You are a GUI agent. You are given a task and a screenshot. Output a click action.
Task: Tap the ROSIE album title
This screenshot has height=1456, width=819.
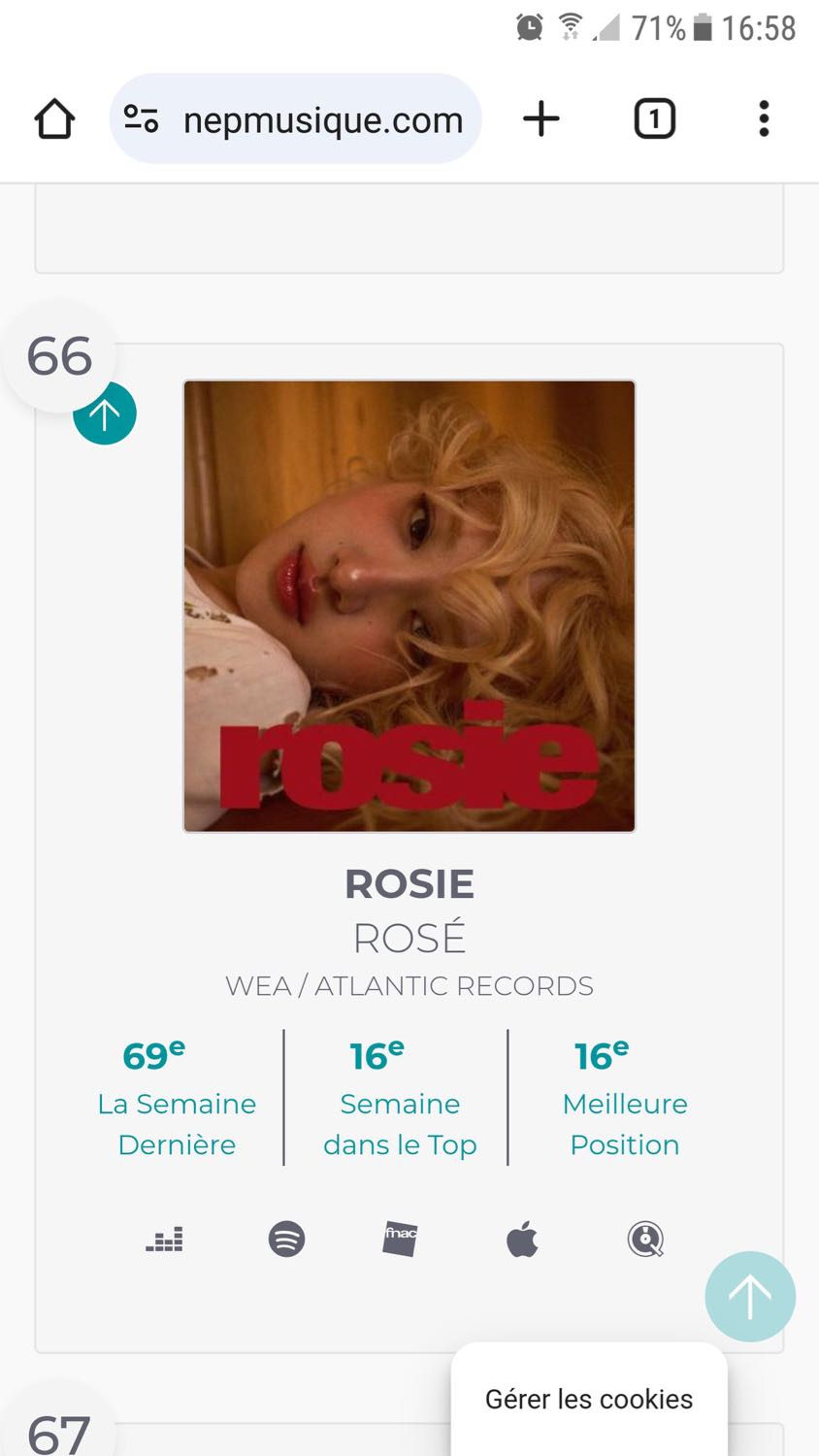tap(409, 884)
